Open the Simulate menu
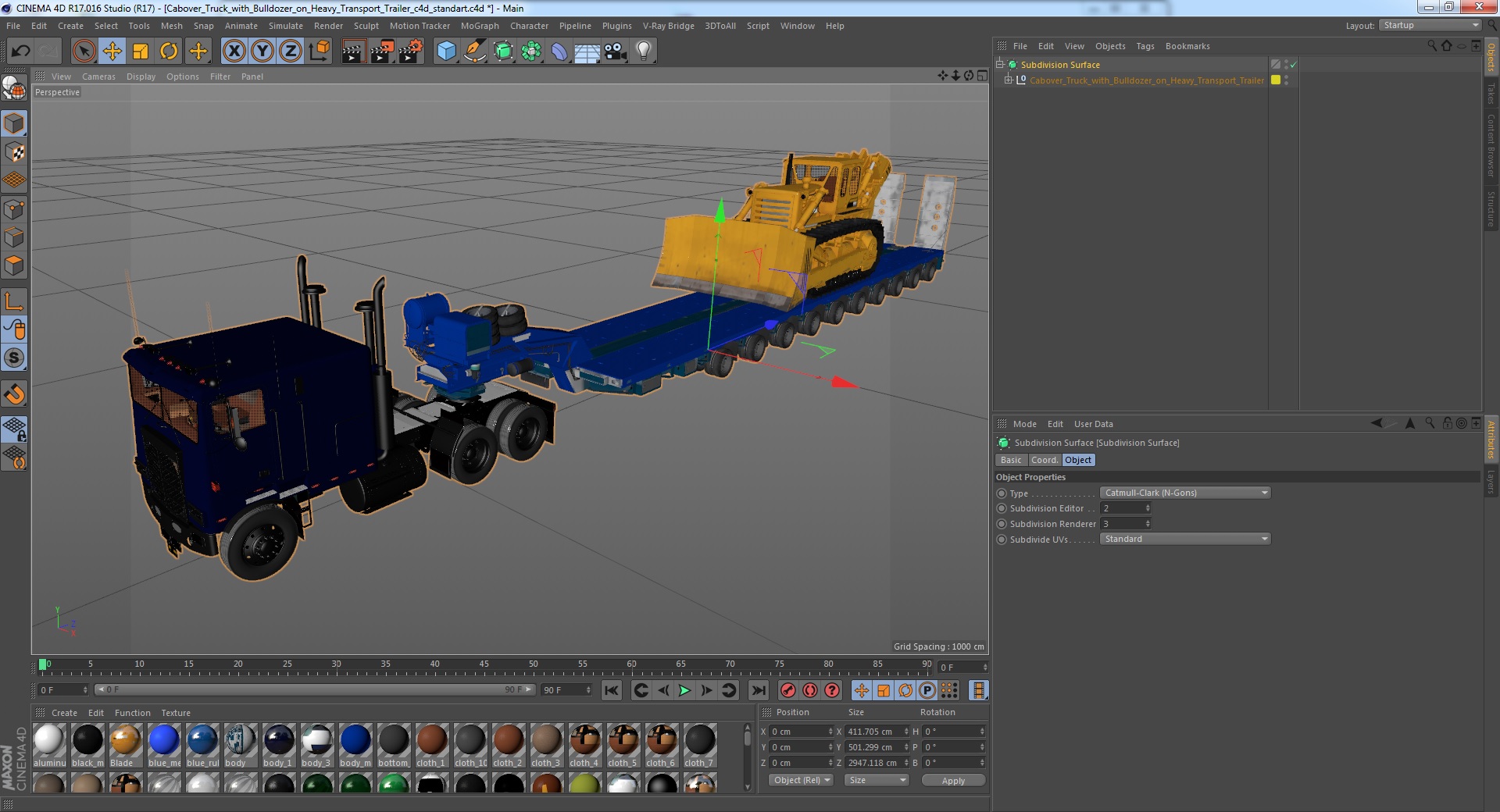 286,26
